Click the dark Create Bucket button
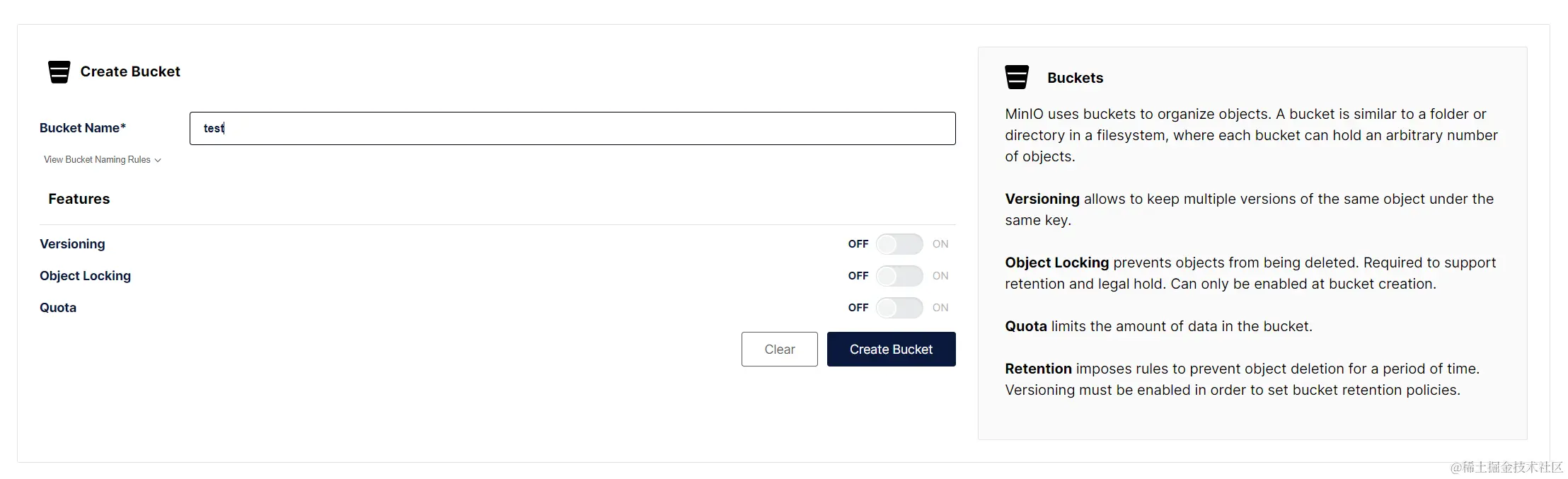This screenshot has width=1568, height=479. point(891,350)
